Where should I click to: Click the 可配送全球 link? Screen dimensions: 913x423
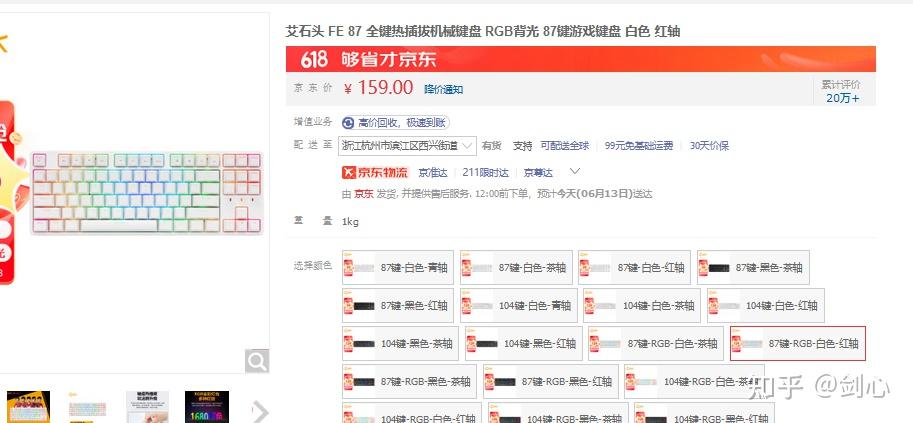[x=565, y=146]
